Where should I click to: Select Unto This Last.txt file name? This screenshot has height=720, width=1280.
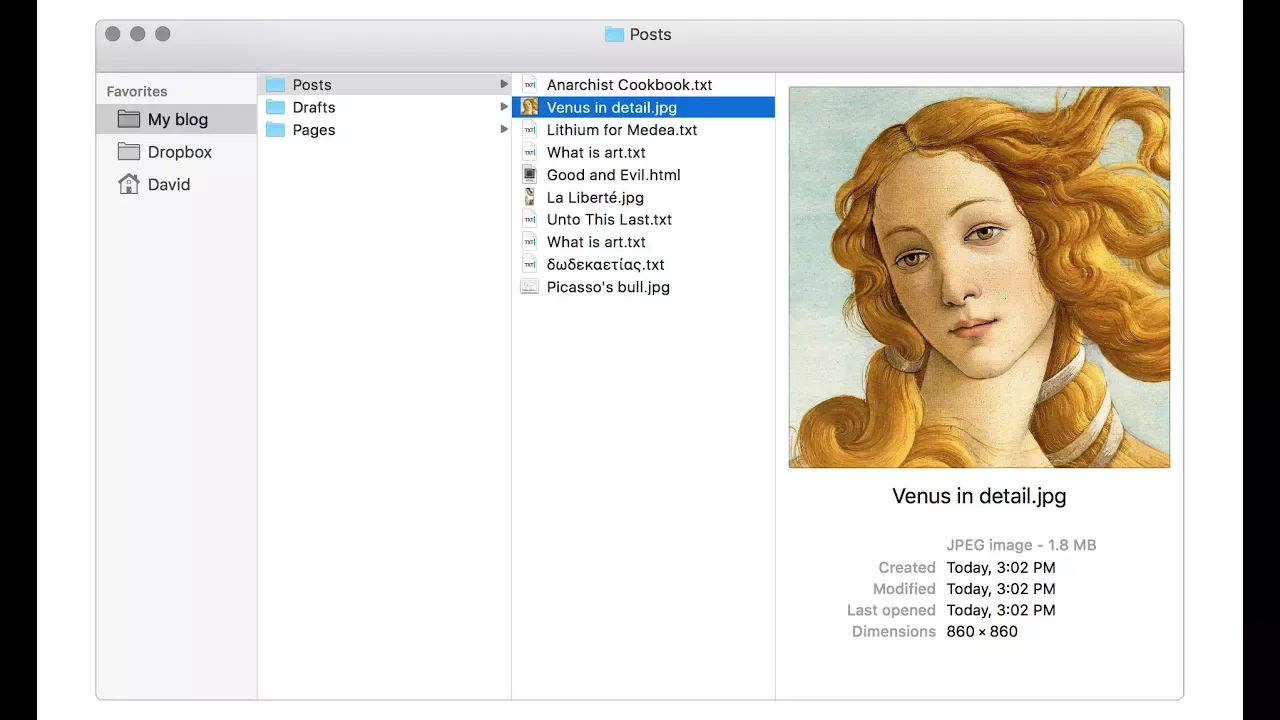(x=609, y=219)
